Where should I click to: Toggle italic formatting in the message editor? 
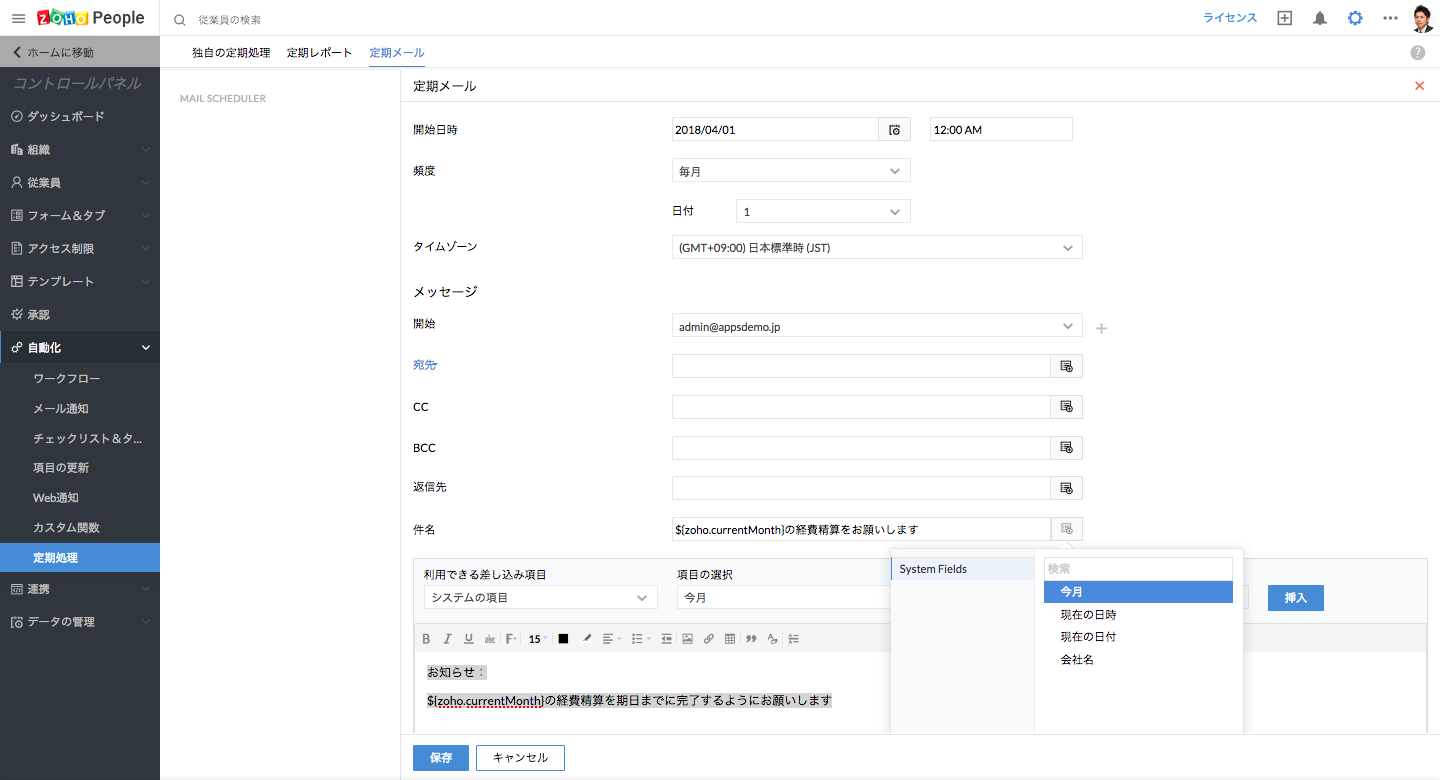coord(447,639)
